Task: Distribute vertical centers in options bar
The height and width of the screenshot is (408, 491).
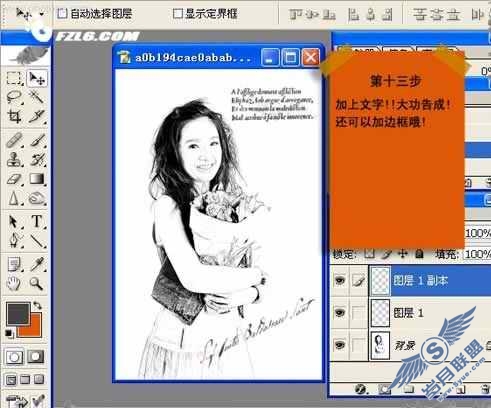Action: pyautogui.click(x=437, y=14)
